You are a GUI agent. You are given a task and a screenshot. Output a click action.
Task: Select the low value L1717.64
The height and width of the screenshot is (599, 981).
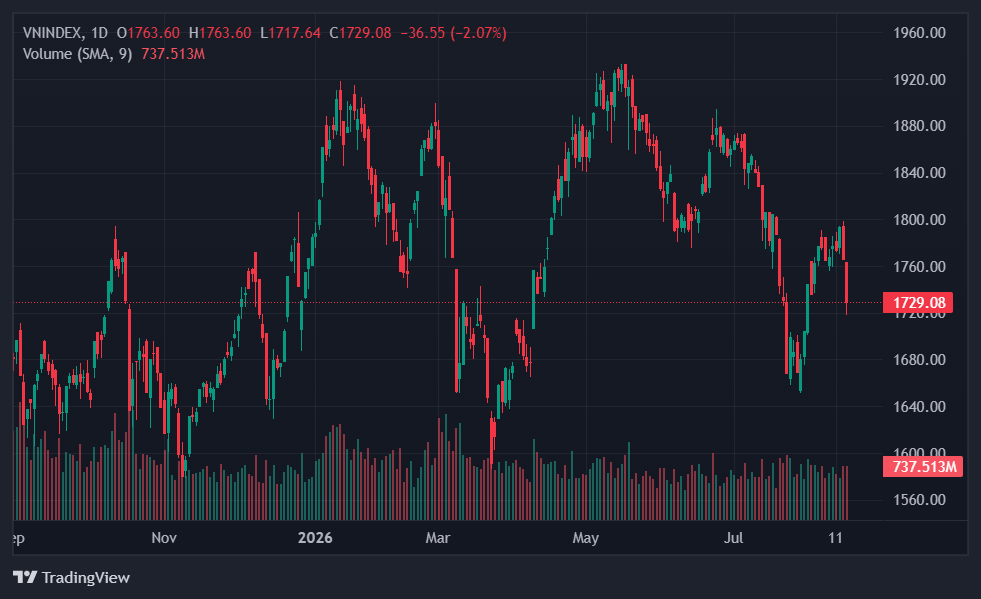[290, 33]
